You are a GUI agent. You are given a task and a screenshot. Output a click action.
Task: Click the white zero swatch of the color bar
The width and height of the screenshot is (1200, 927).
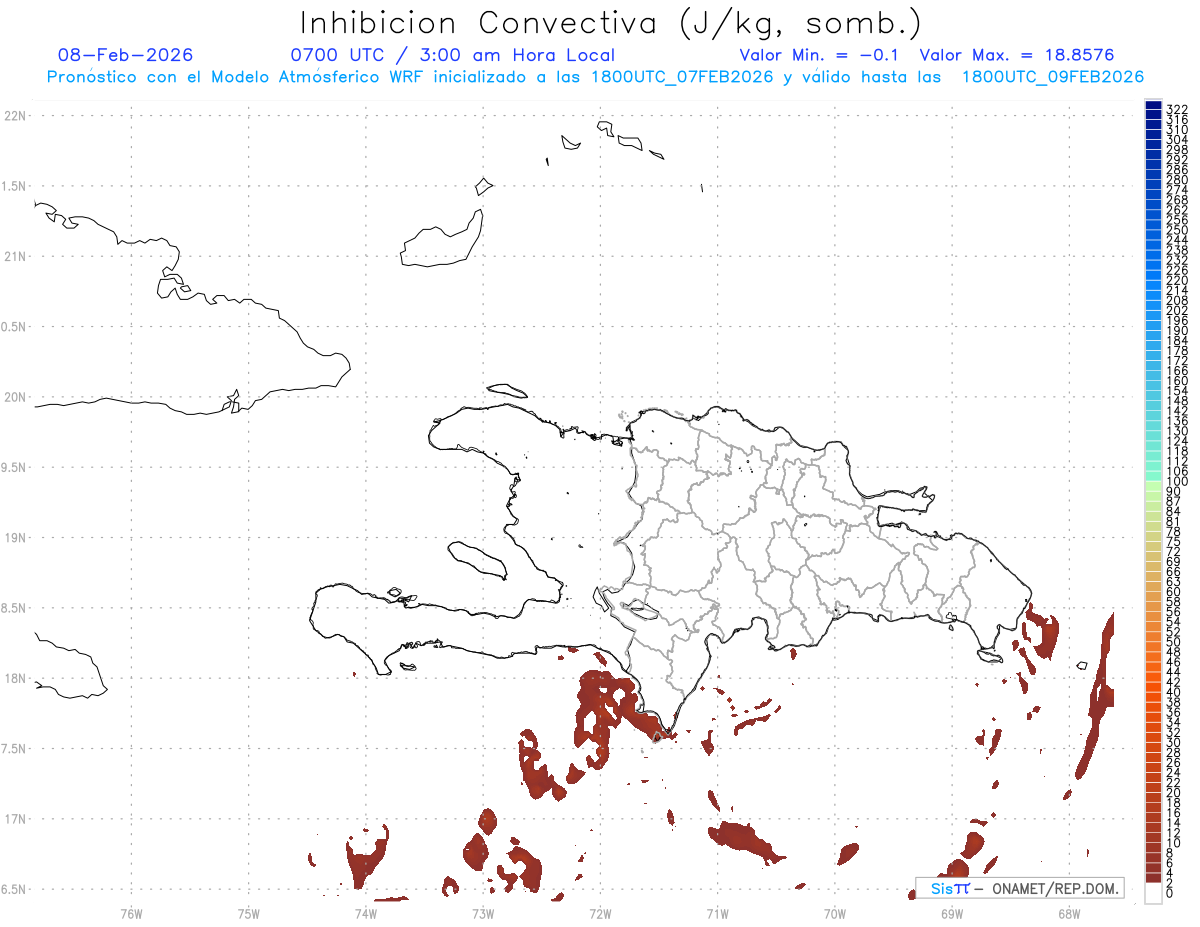pyautogui.click(x=1153, y=894)
